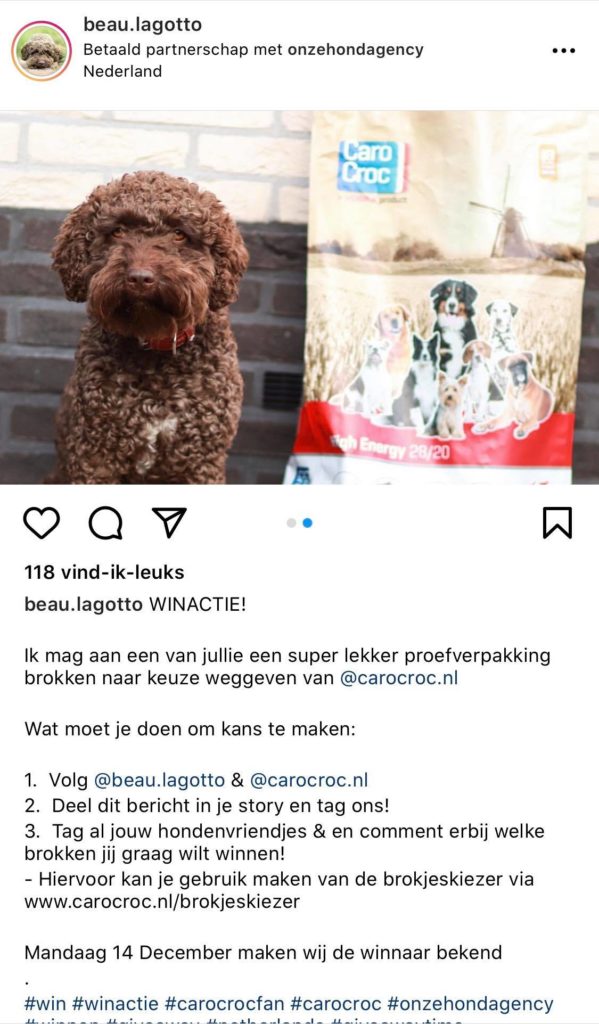Open comments via the speech bubble icon
The width and height of the screenshot is (599, 1024).
[106, 522]
